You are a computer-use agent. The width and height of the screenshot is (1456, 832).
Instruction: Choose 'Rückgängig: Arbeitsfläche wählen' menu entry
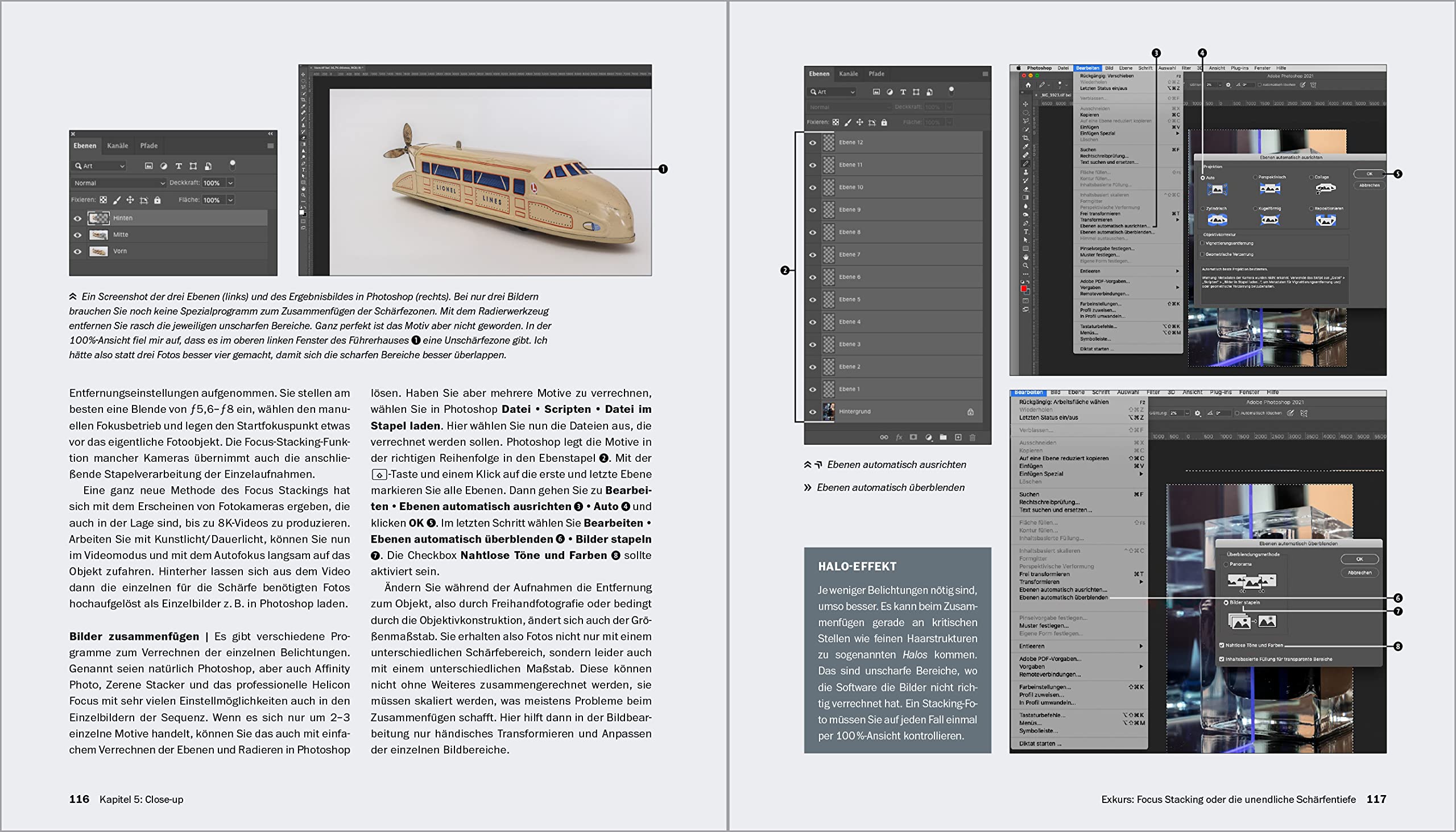click(x=1064, y=401)
